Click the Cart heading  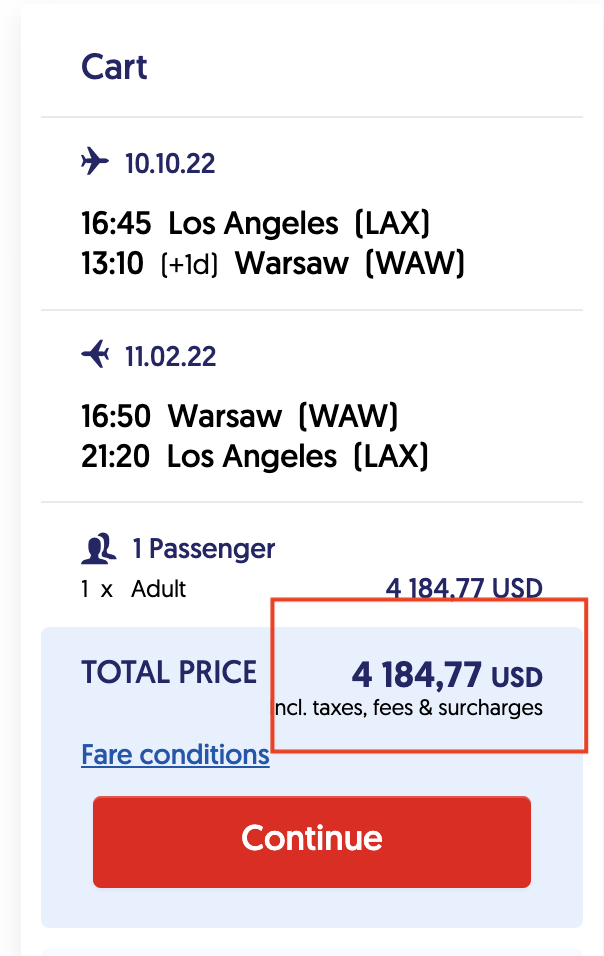tap(114, 68)
